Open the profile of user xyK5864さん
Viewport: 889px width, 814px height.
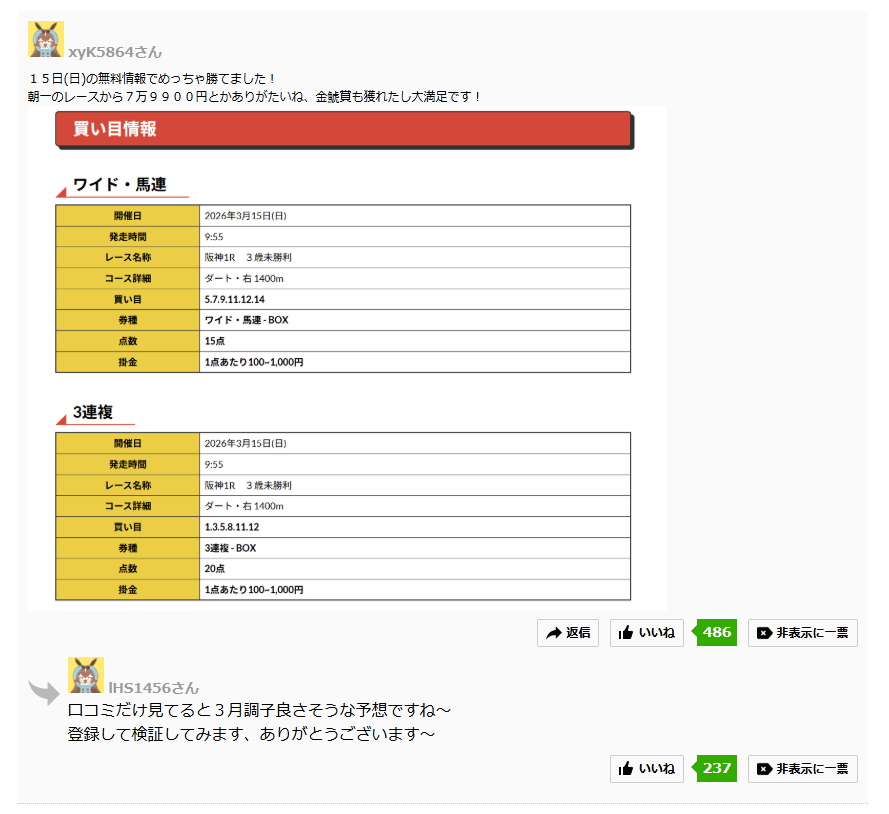tap(115, 52)
